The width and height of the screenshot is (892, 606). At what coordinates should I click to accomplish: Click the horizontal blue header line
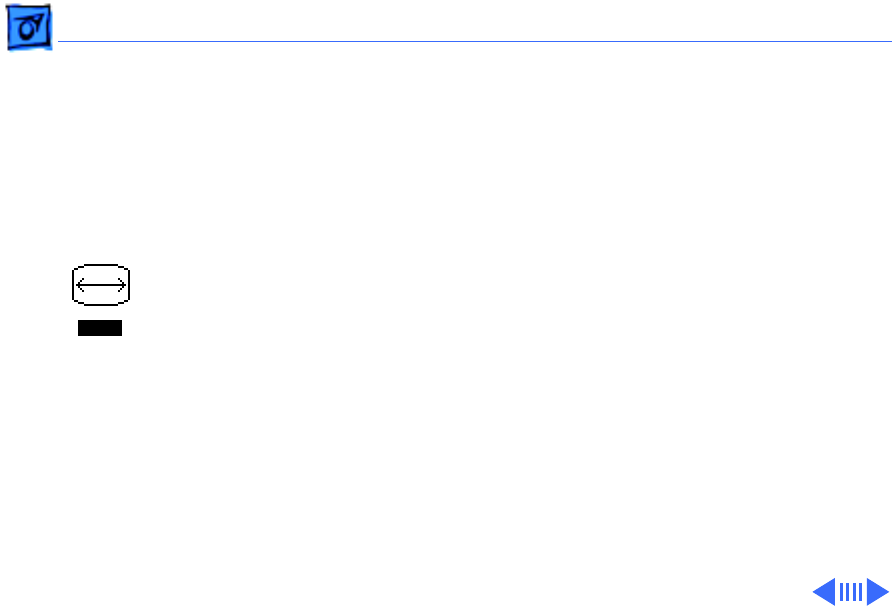point(474,42)
